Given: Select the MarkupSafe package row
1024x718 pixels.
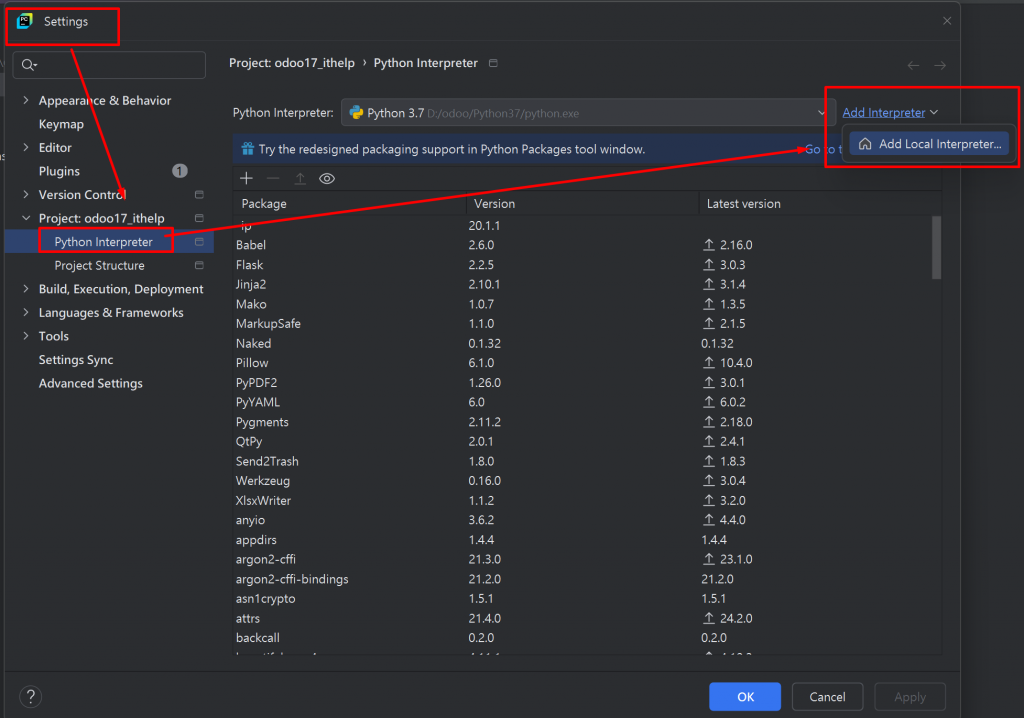Looking at the screenshot, I should pos(583,323).
